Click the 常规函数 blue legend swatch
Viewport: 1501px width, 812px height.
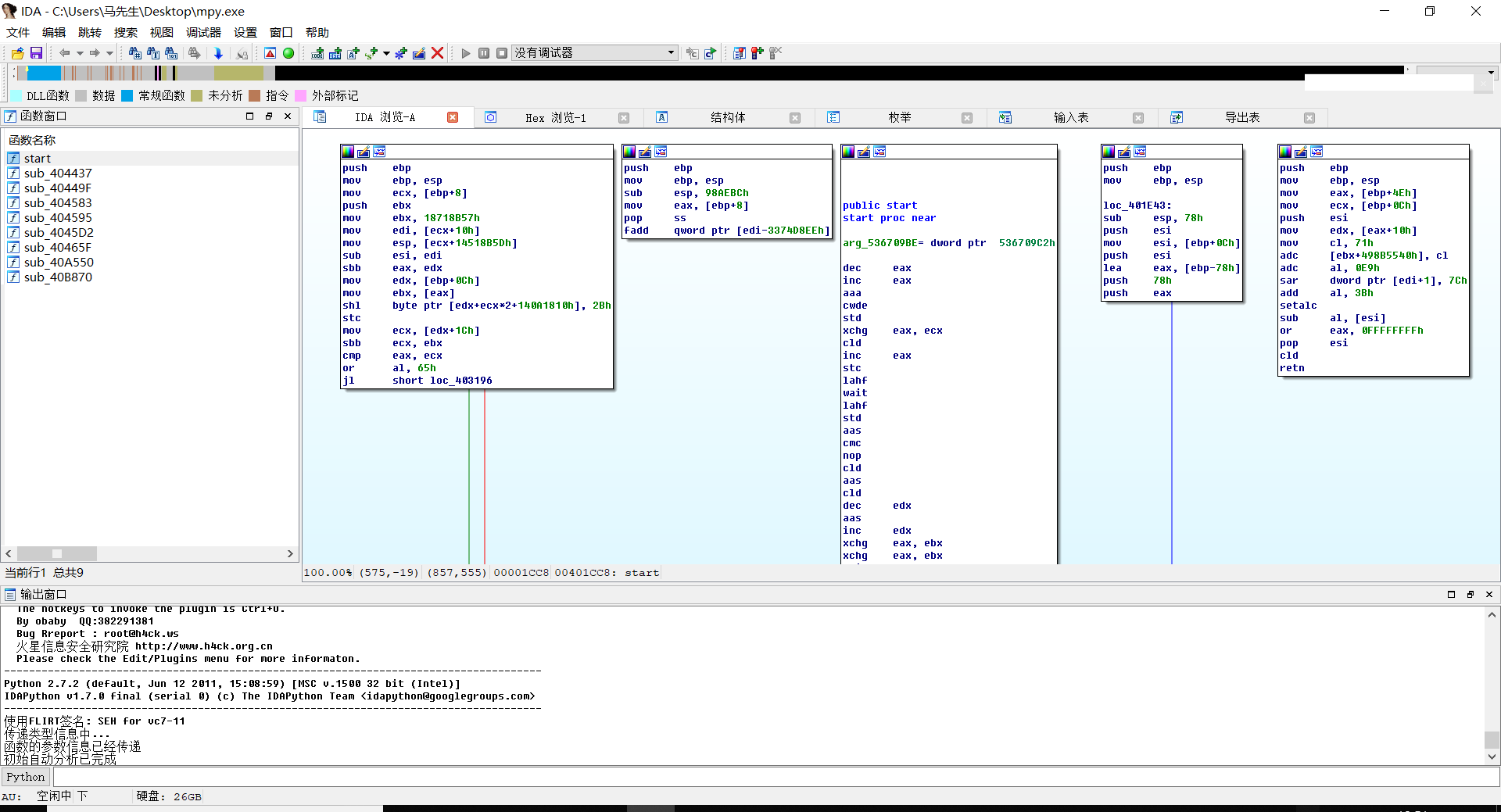127,95
